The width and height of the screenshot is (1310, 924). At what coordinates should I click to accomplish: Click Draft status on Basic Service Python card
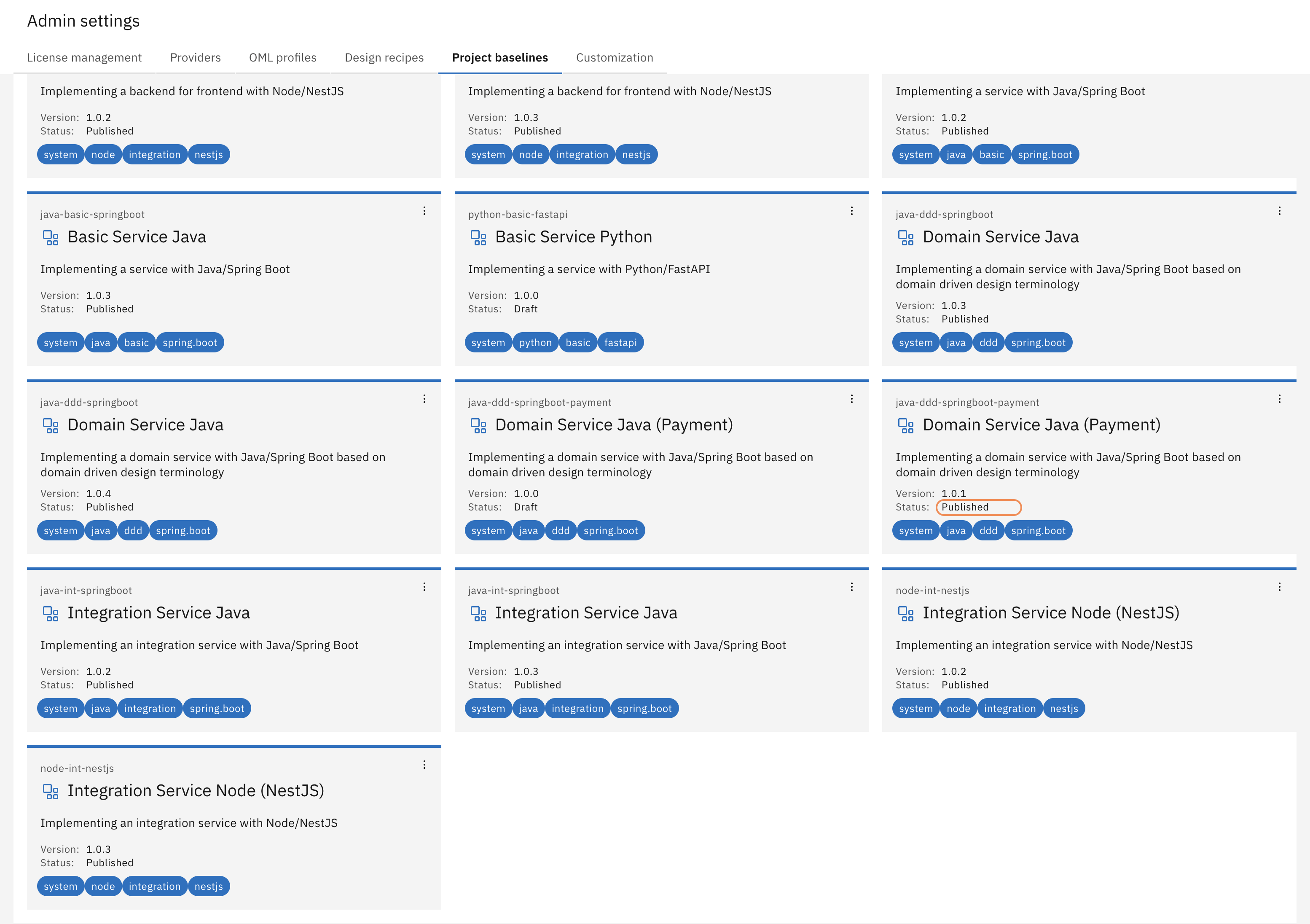526,309
